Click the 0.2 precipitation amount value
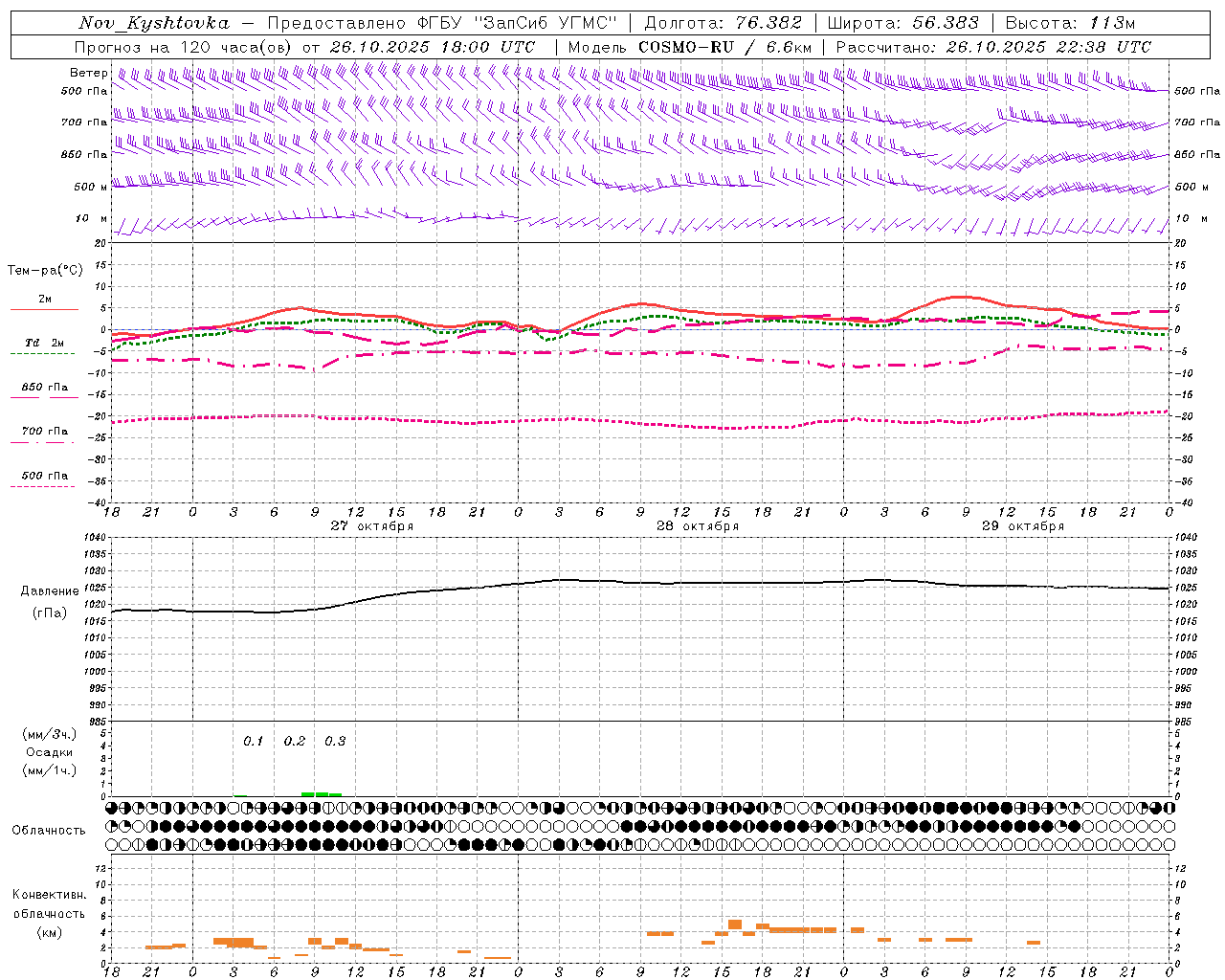1225x980 pixels. point(295,742)
